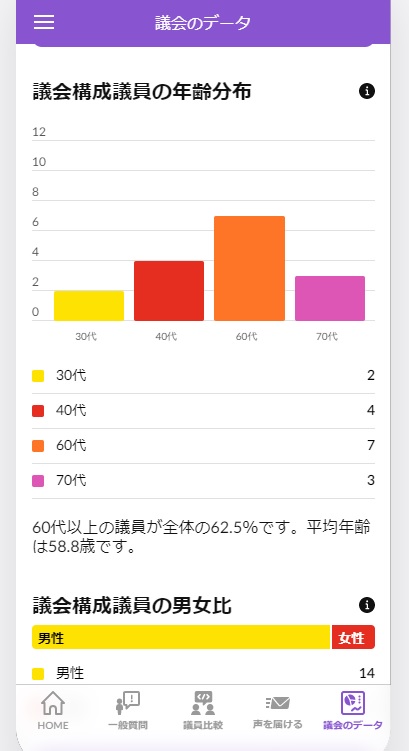Open the 声を届ける mail icon
The height and width of the screenshot is (751, 409).
point(278,703)
